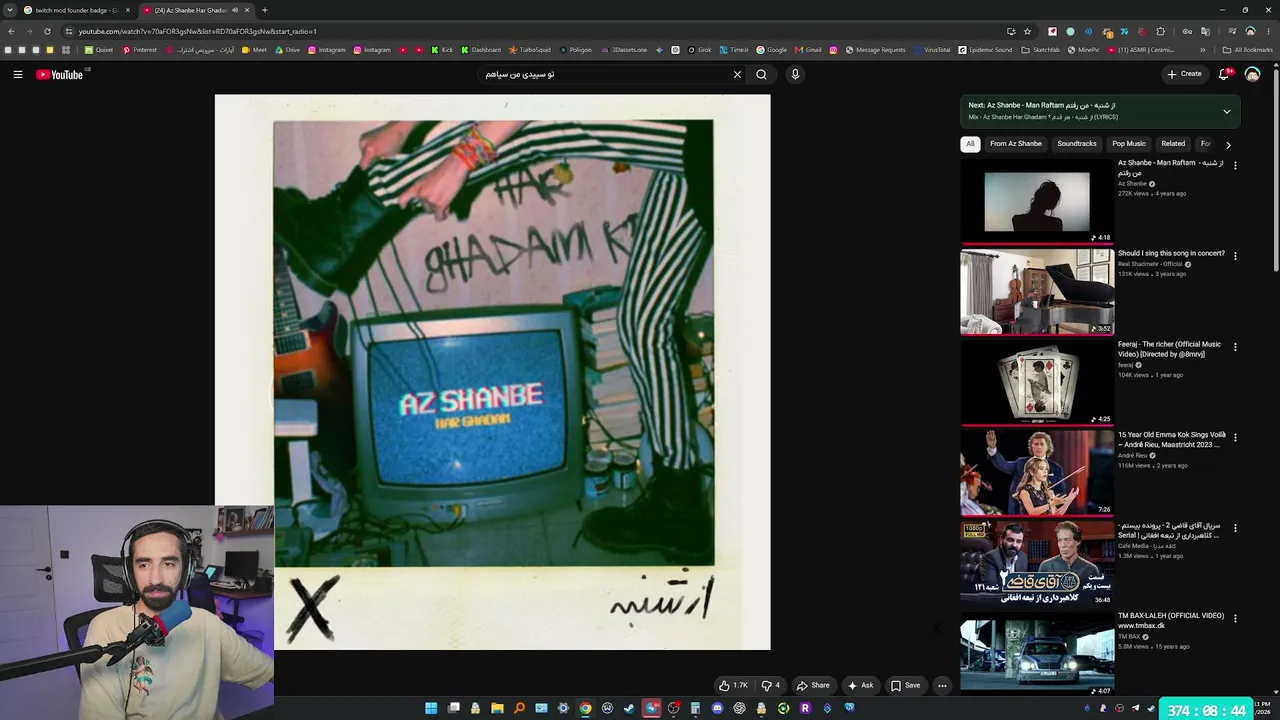Open menu for TM BAX-LALEH video

(x=1235, y=618)
